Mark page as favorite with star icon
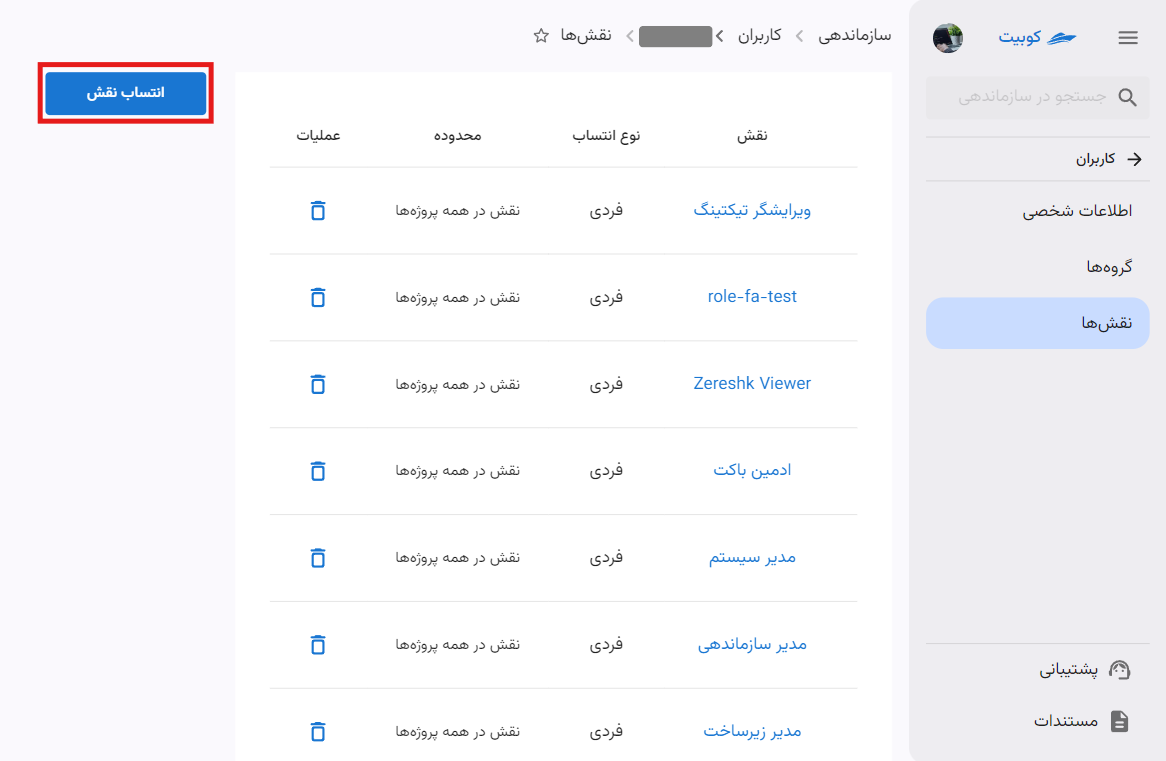This screenshot has width=1166, height=761. point(541,35)
